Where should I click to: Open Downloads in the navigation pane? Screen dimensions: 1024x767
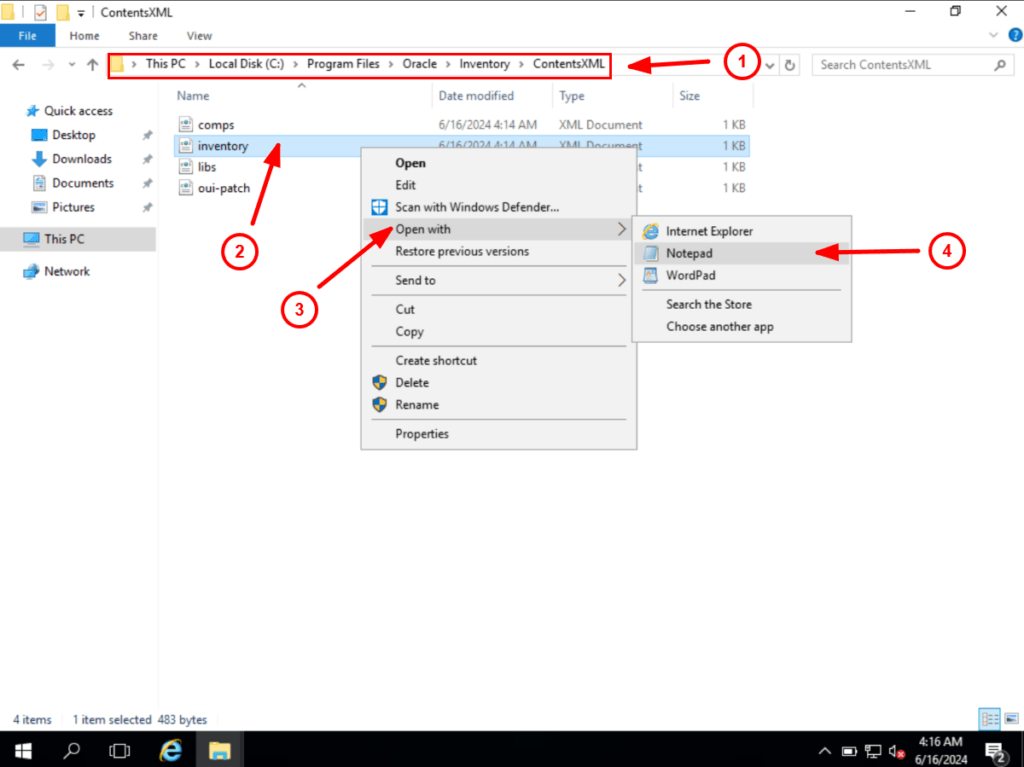pos(71,159)
